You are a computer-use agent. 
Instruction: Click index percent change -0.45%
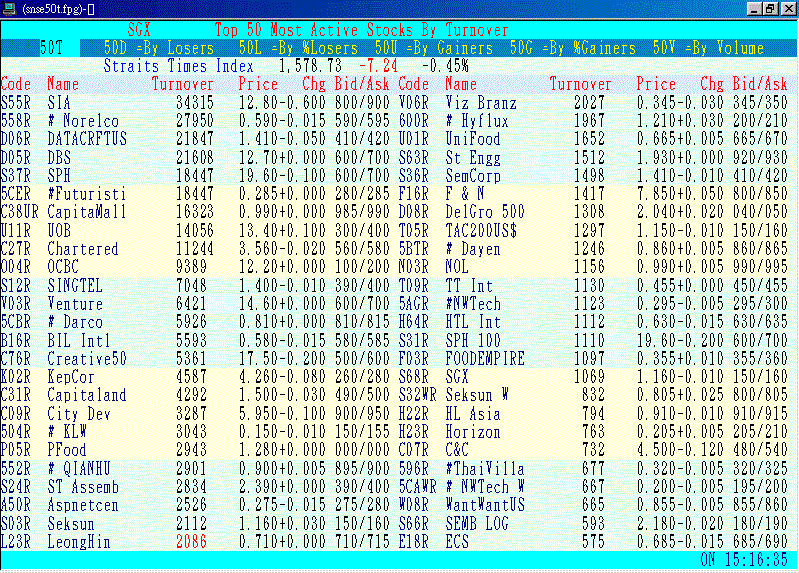click(x=445, y=66)
